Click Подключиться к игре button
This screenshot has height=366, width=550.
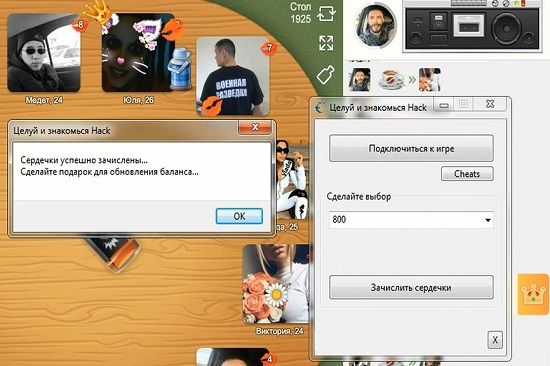click(x=411, y=148)
